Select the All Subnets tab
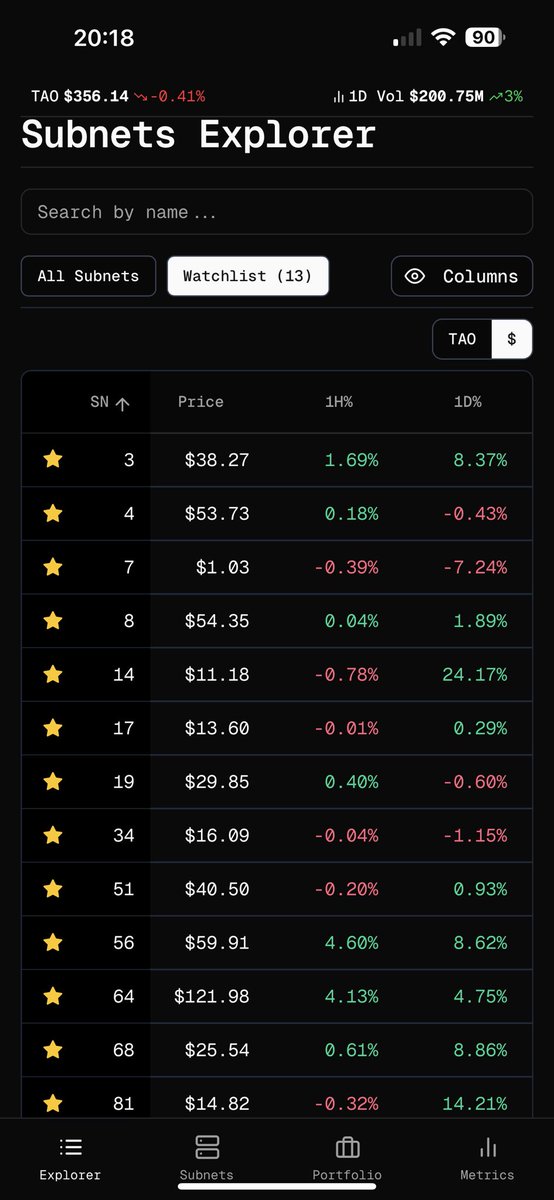This screenshot has height=1200, width=554. tap(88, 276)
